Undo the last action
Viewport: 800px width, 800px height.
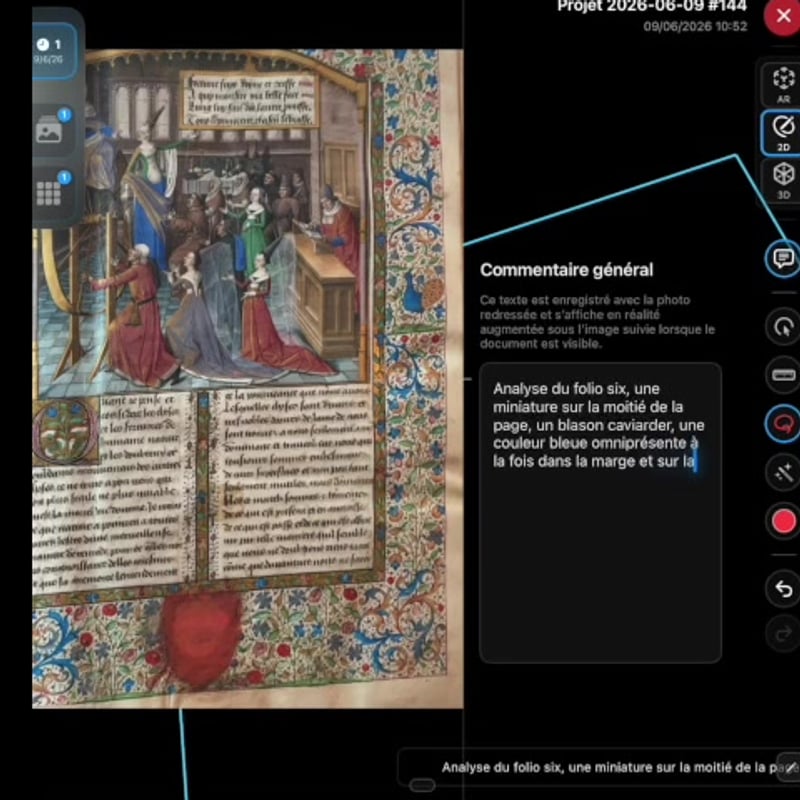784,589
